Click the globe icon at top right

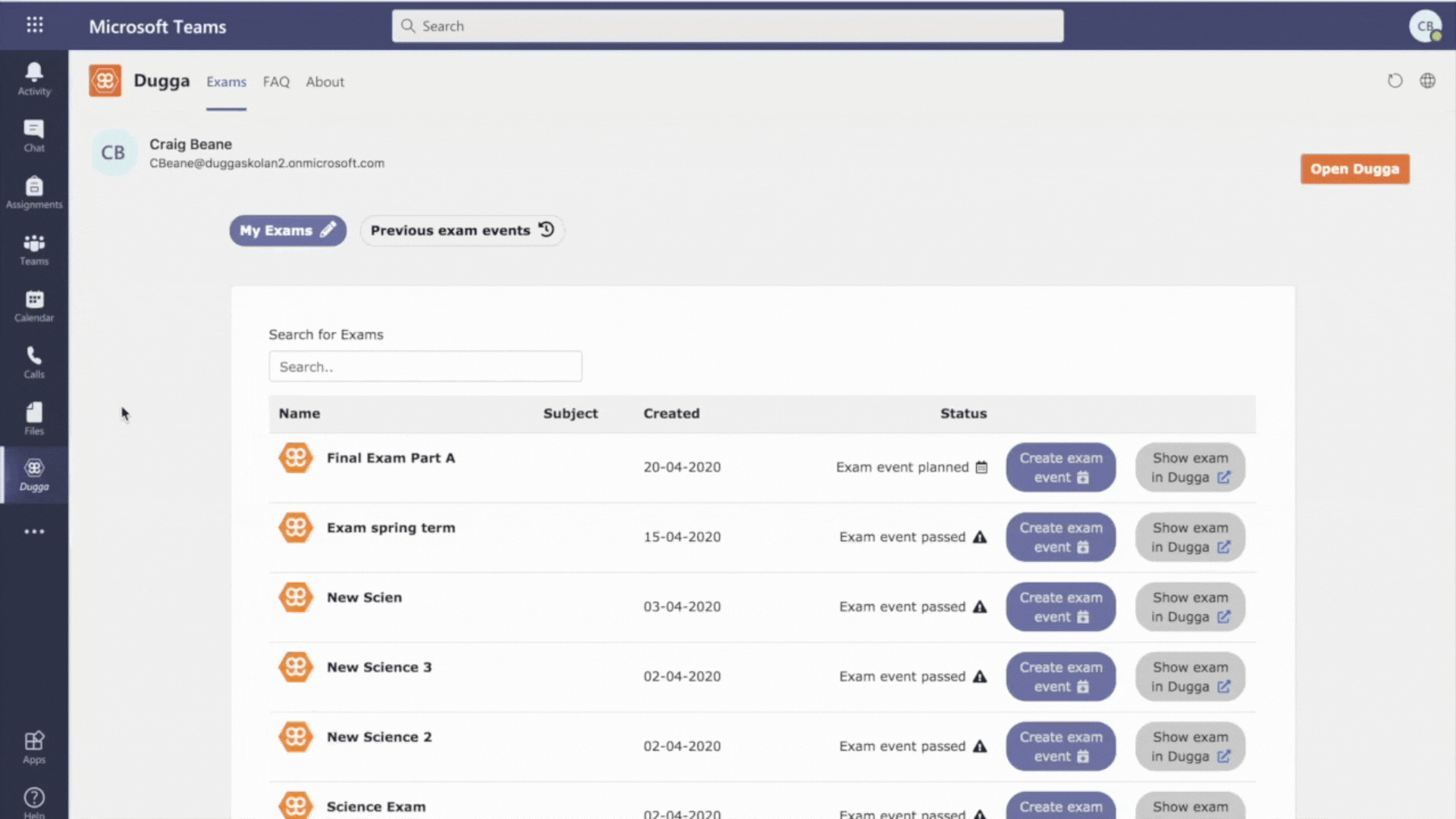(x=1427, y=81)
